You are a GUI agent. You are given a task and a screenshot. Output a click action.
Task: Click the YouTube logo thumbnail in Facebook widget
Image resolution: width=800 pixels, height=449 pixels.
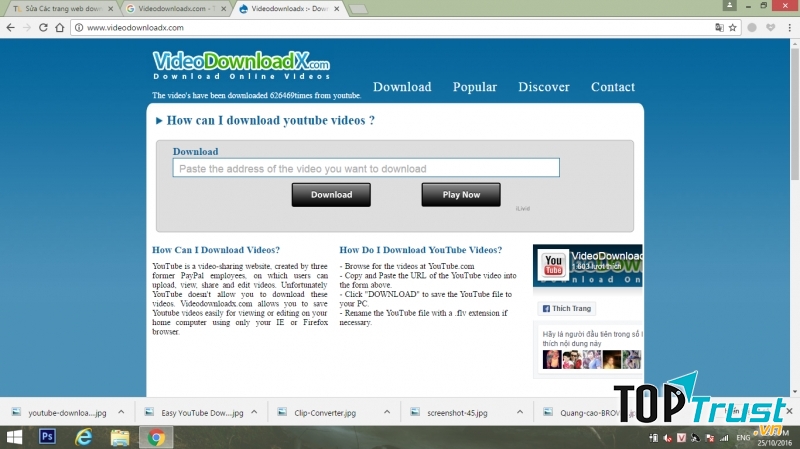coord(554,265)
